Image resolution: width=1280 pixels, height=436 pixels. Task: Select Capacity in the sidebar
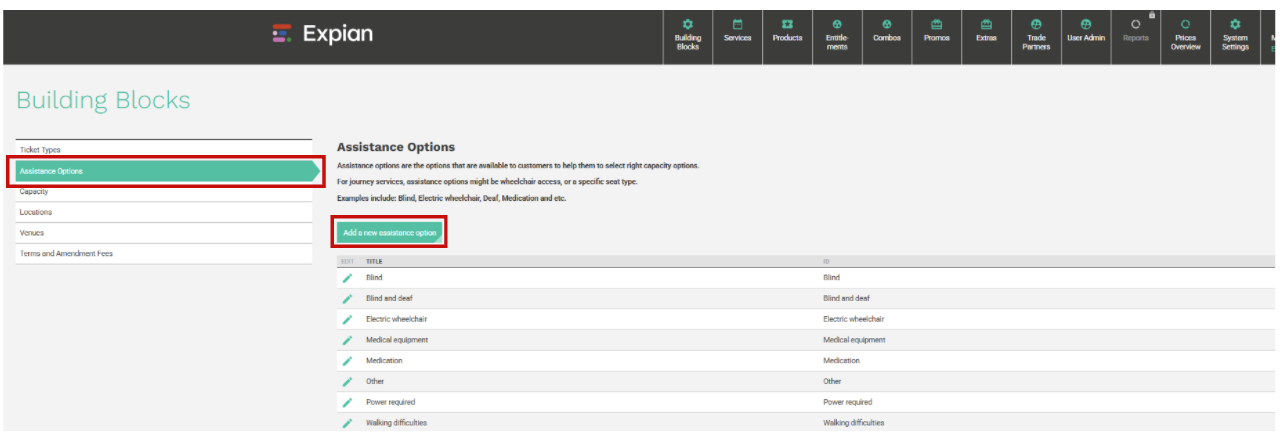coord(164,192)
